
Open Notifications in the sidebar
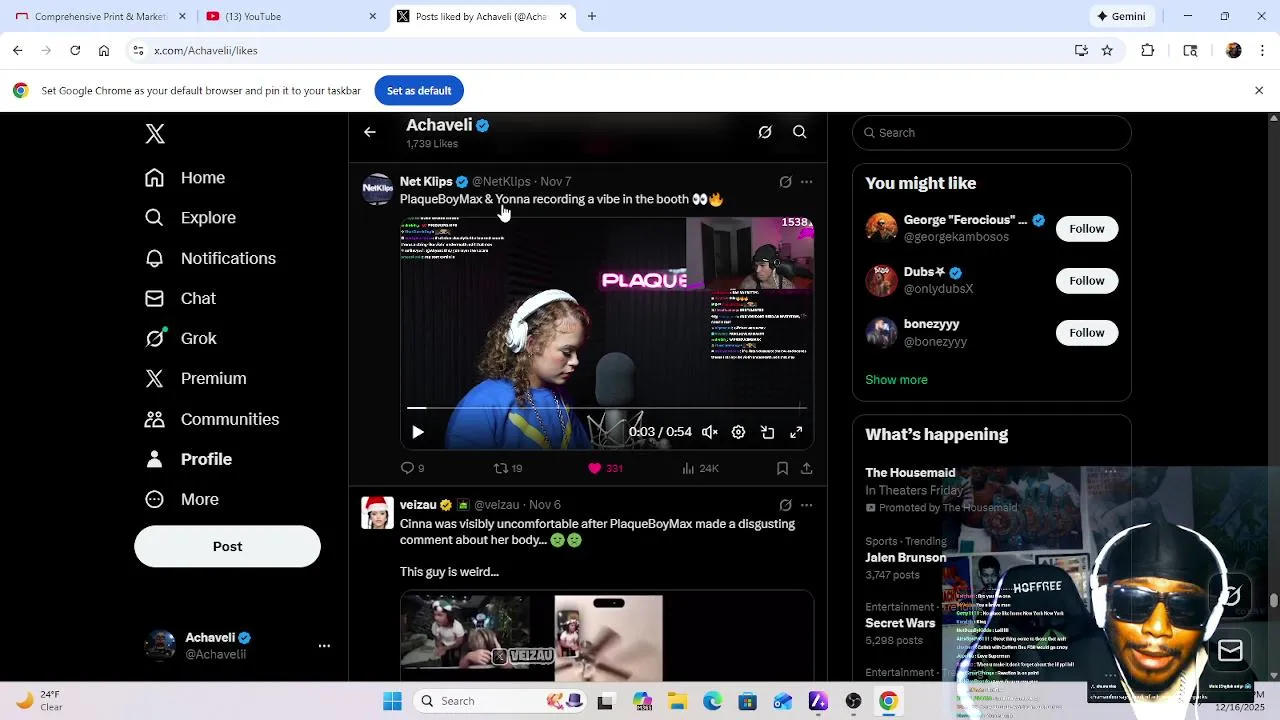pyautogui.click(x=210, y=258)
